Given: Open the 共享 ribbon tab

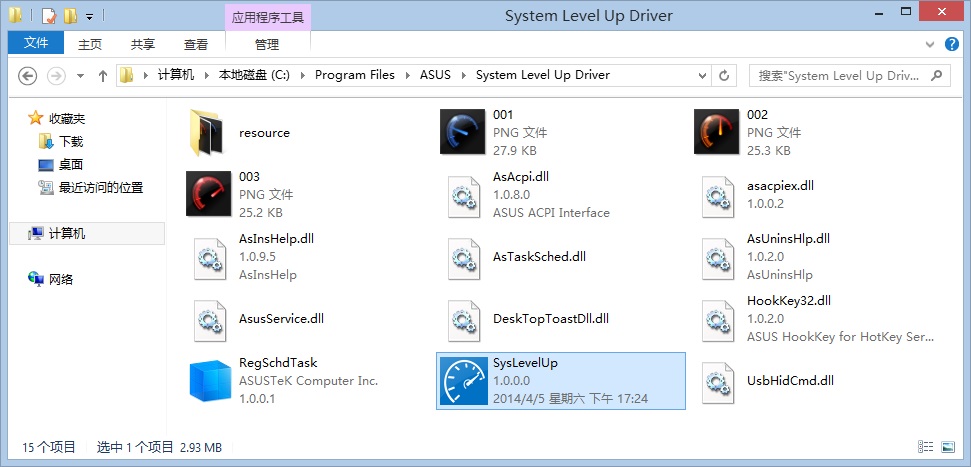Looking at the screenshot, I should (143, 45).
